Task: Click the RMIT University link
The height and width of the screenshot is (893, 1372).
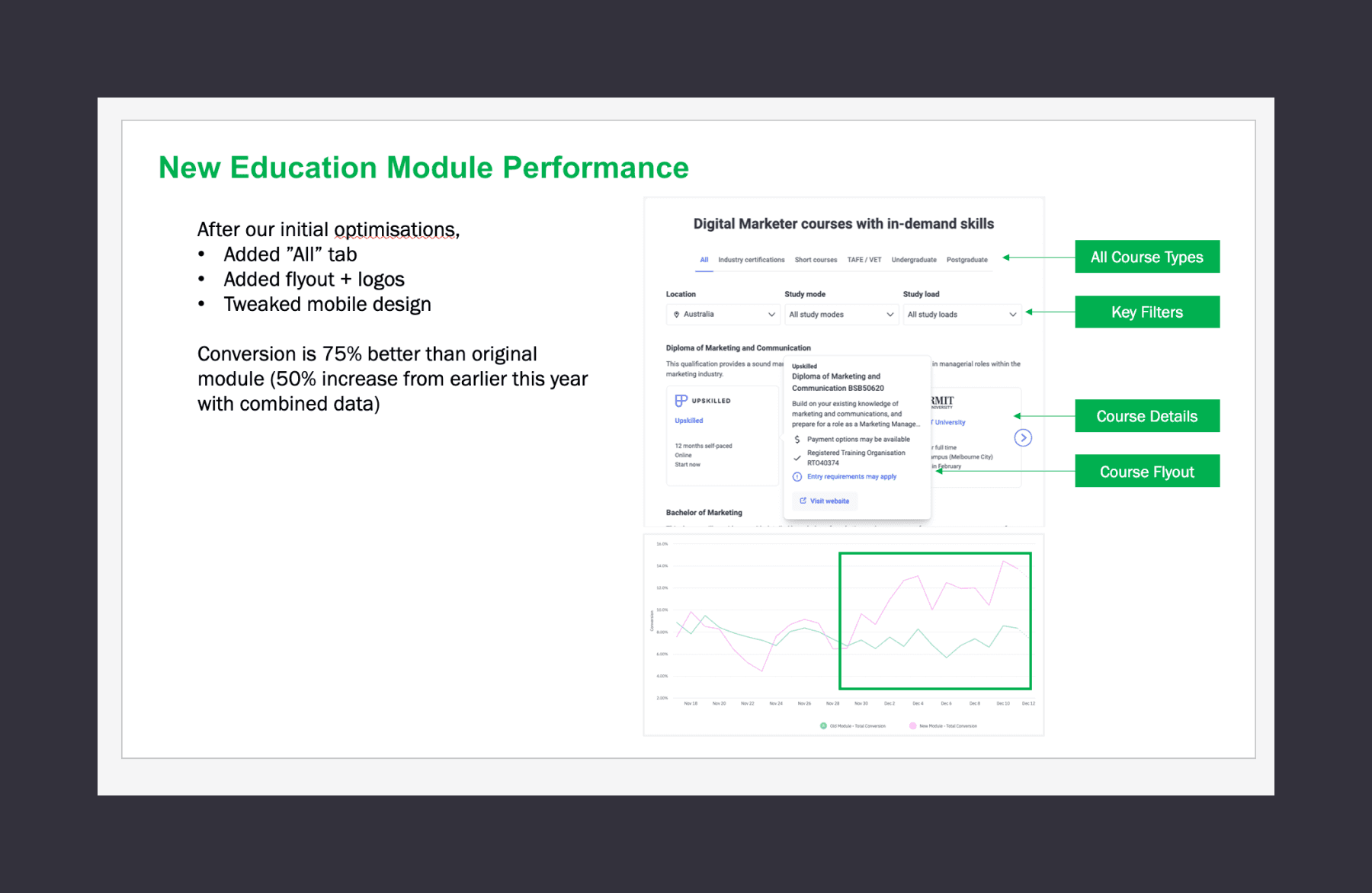Action: point(947,422)
